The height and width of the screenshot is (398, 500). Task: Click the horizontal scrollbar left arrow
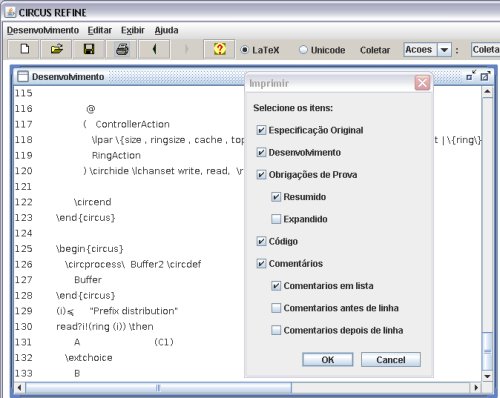19,388
